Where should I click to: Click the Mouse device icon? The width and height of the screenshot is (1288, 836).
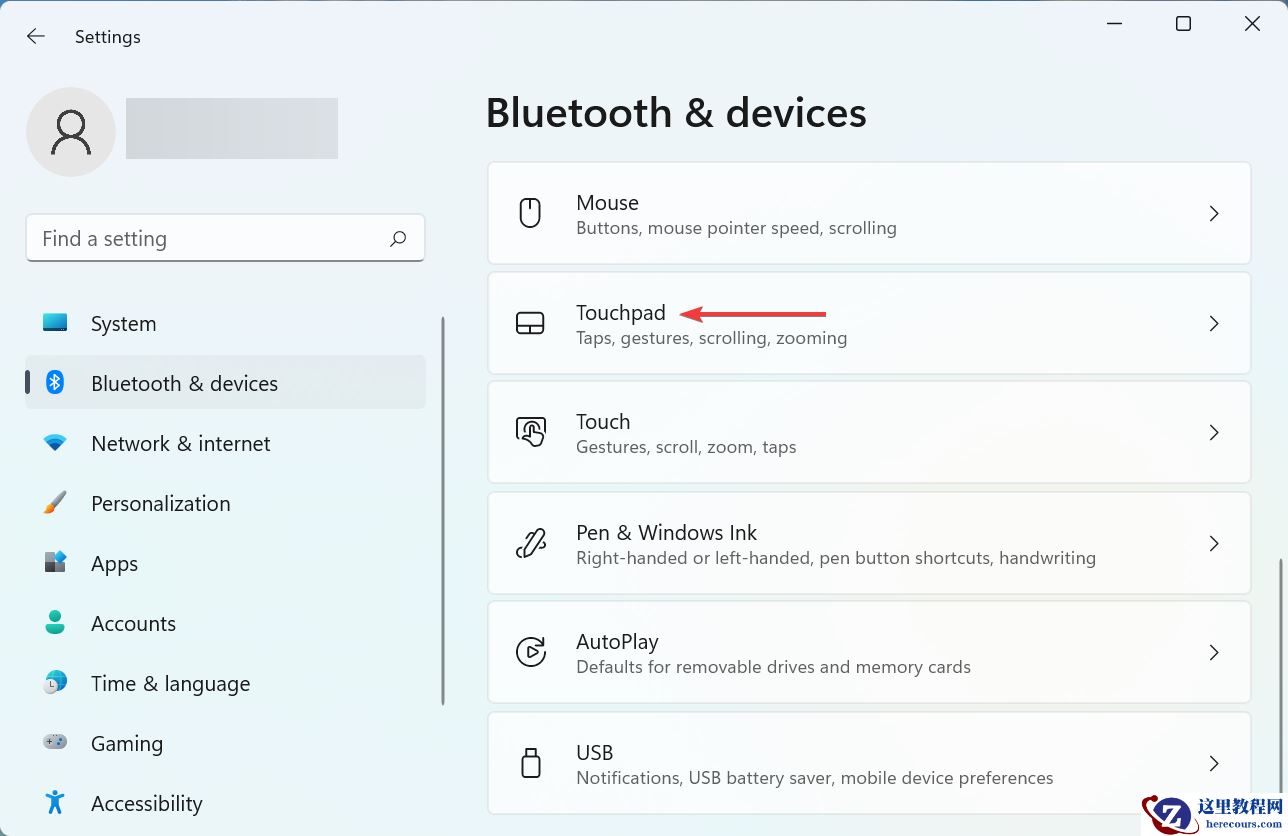pos(530,213)
